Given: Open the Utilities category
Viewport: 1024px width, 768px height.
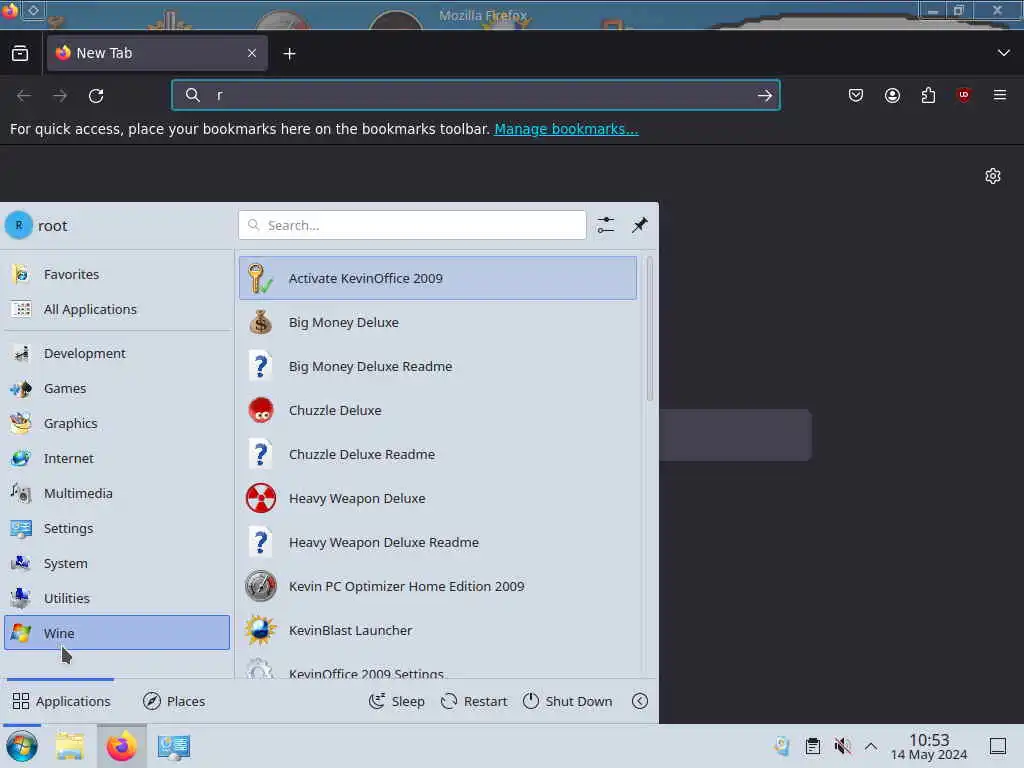Looking at the screenshot, I should click(117, 598).
